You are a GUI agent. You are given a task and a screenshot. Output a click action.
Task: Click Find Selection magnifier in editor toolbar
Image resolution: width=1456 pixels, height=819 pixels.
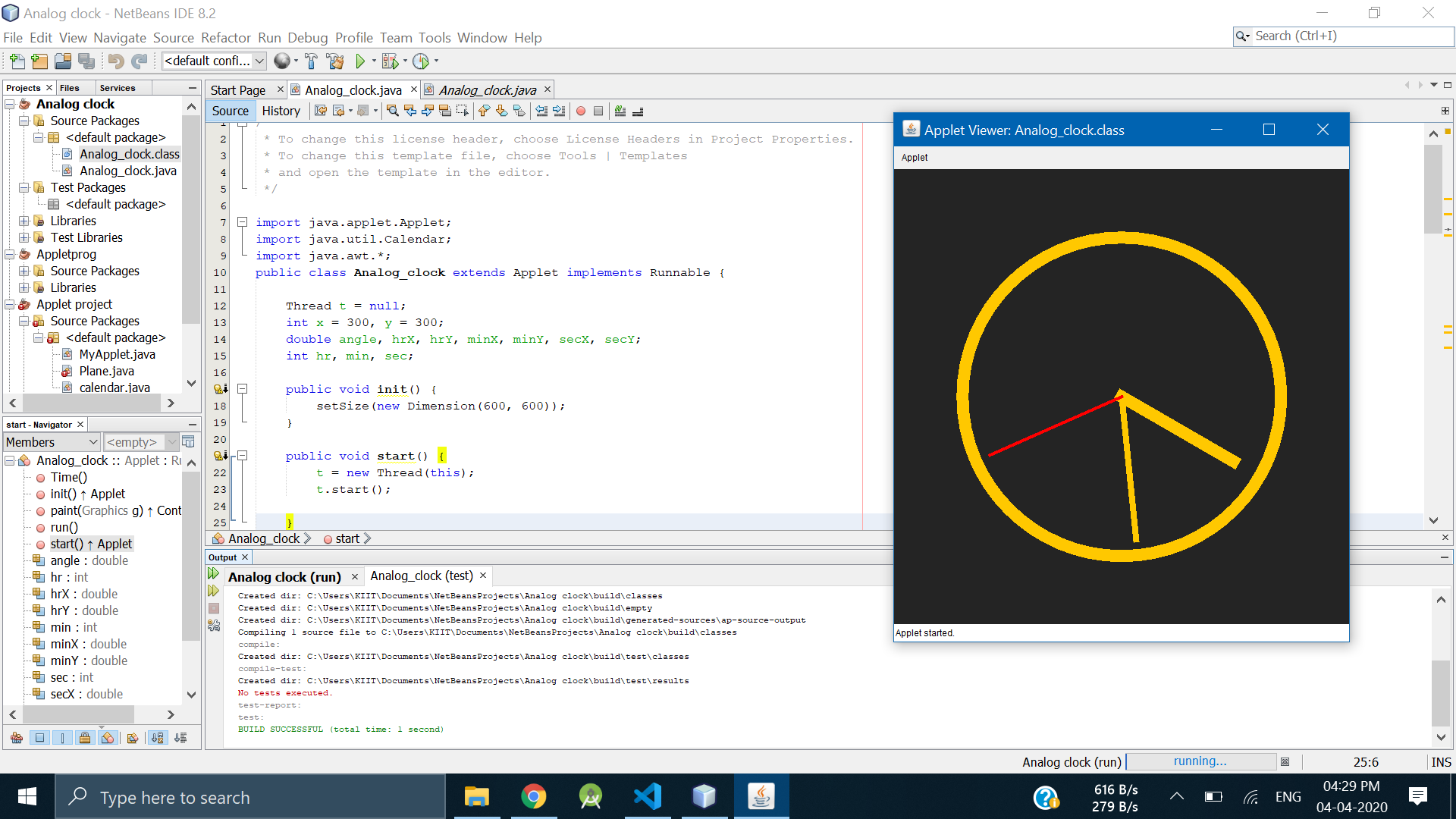(392, 111)
